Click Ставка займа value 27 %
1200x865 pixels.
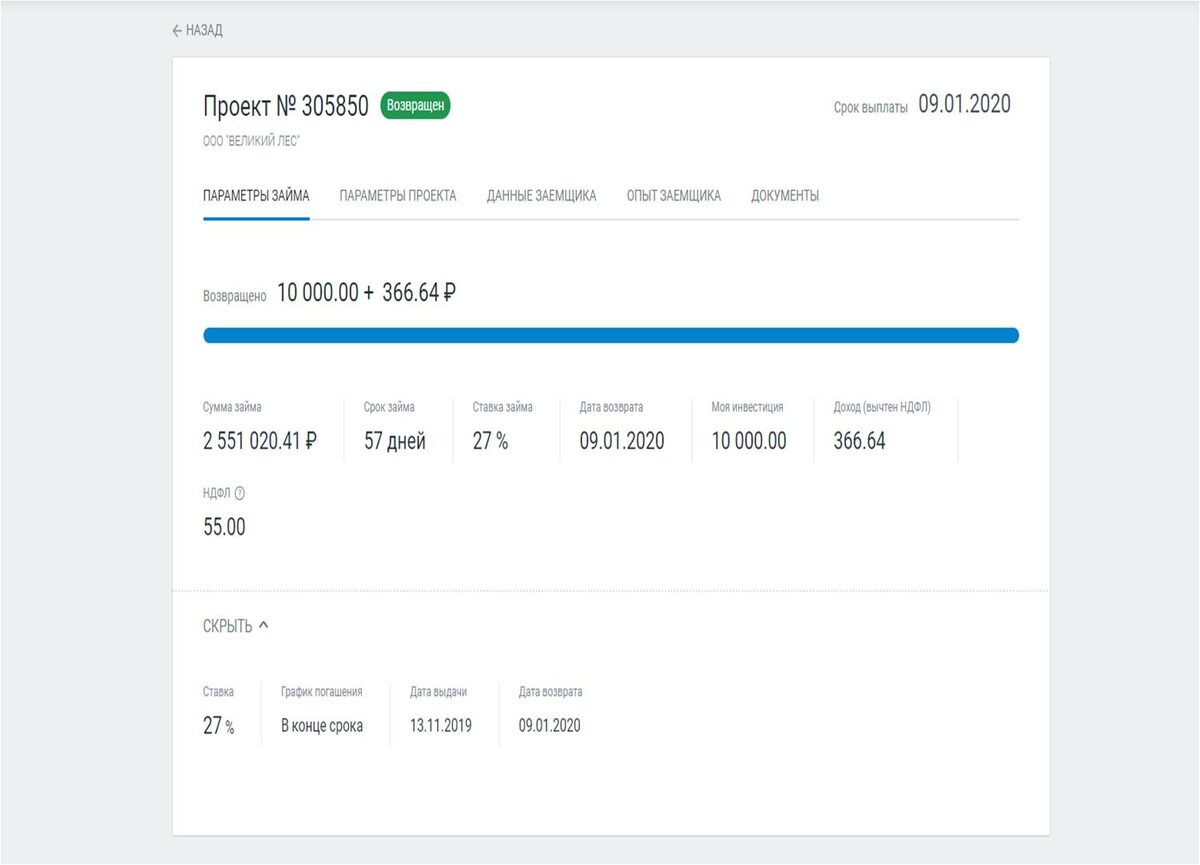coord(490,441)
